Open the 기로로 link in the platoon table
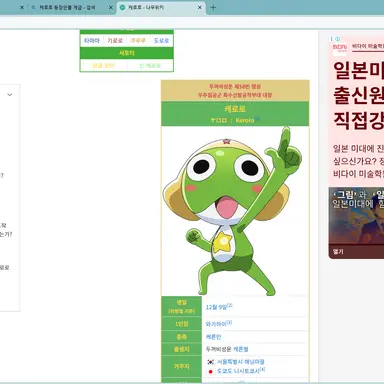Screen dimensions: 384x384 click(x=115, y=41)
